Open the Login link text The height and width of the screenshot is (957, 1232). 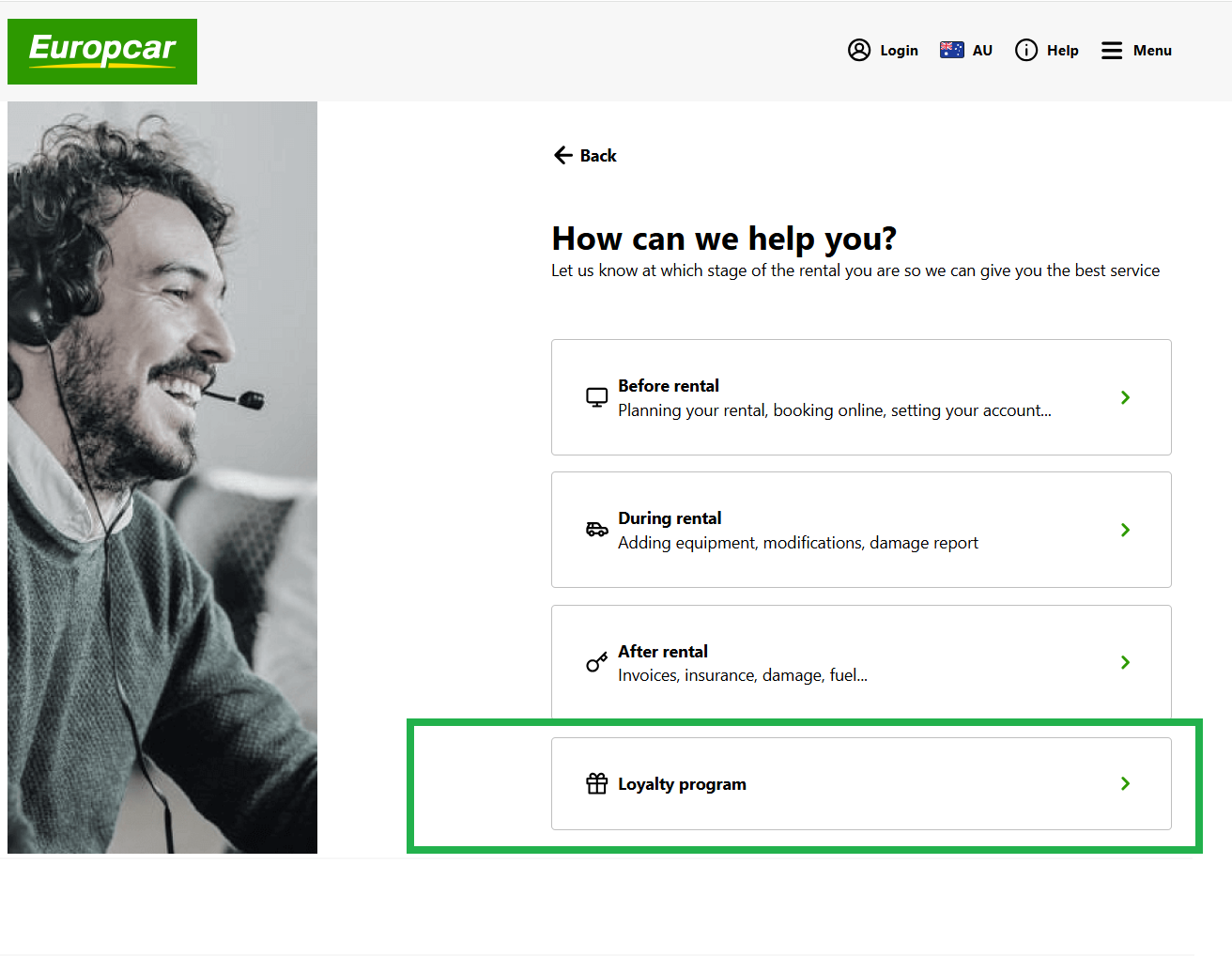point(899,51)
